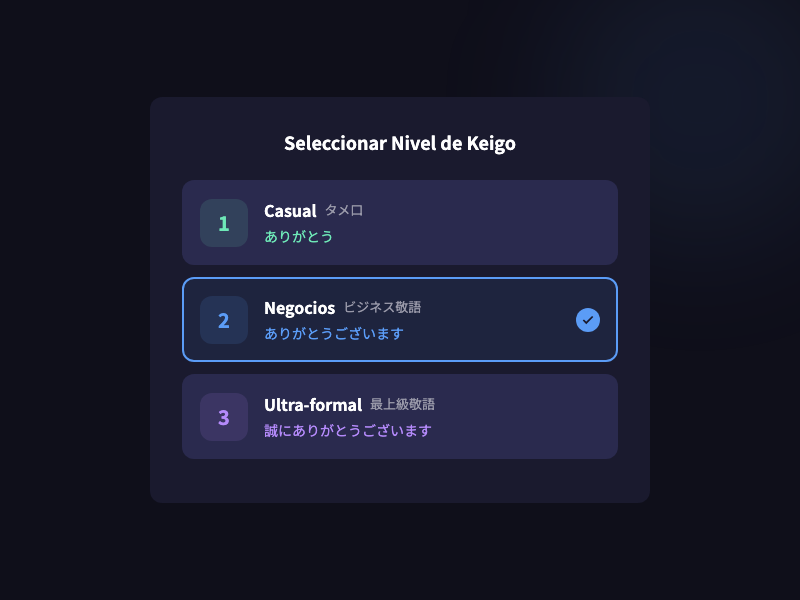Click the 最上級敬語 subtitle label
The height and width of the screenshot is (600, 800).
tap(402, 405)
